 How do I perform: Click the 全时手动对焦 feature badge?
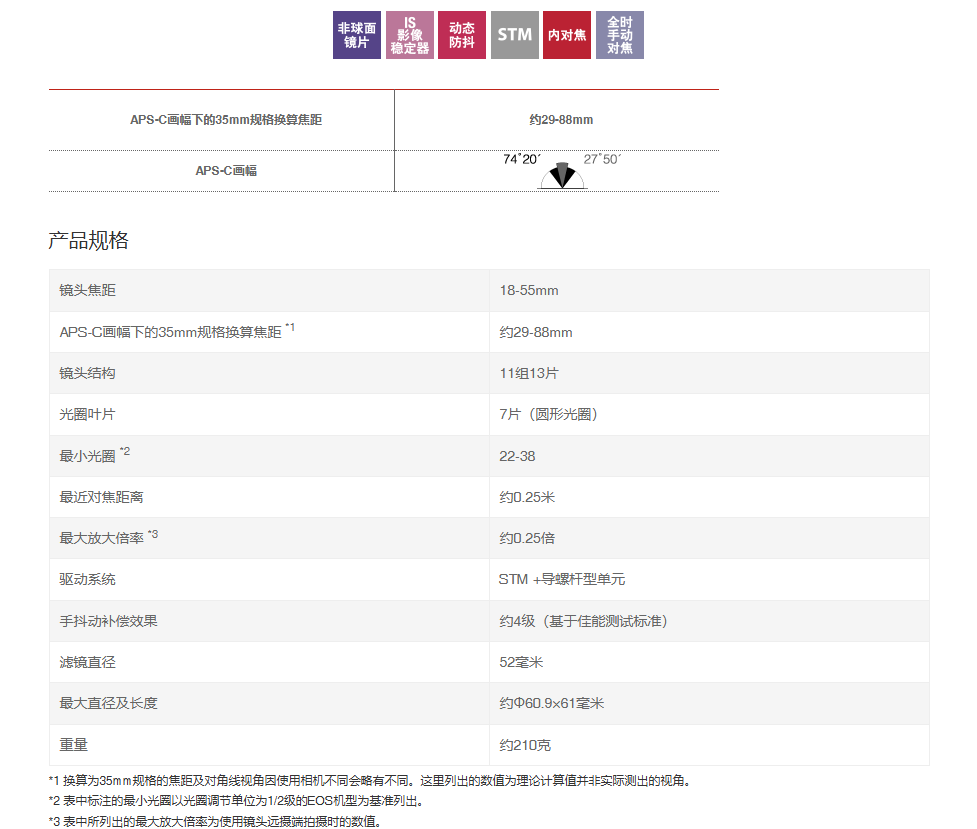[x=620, y=35]
